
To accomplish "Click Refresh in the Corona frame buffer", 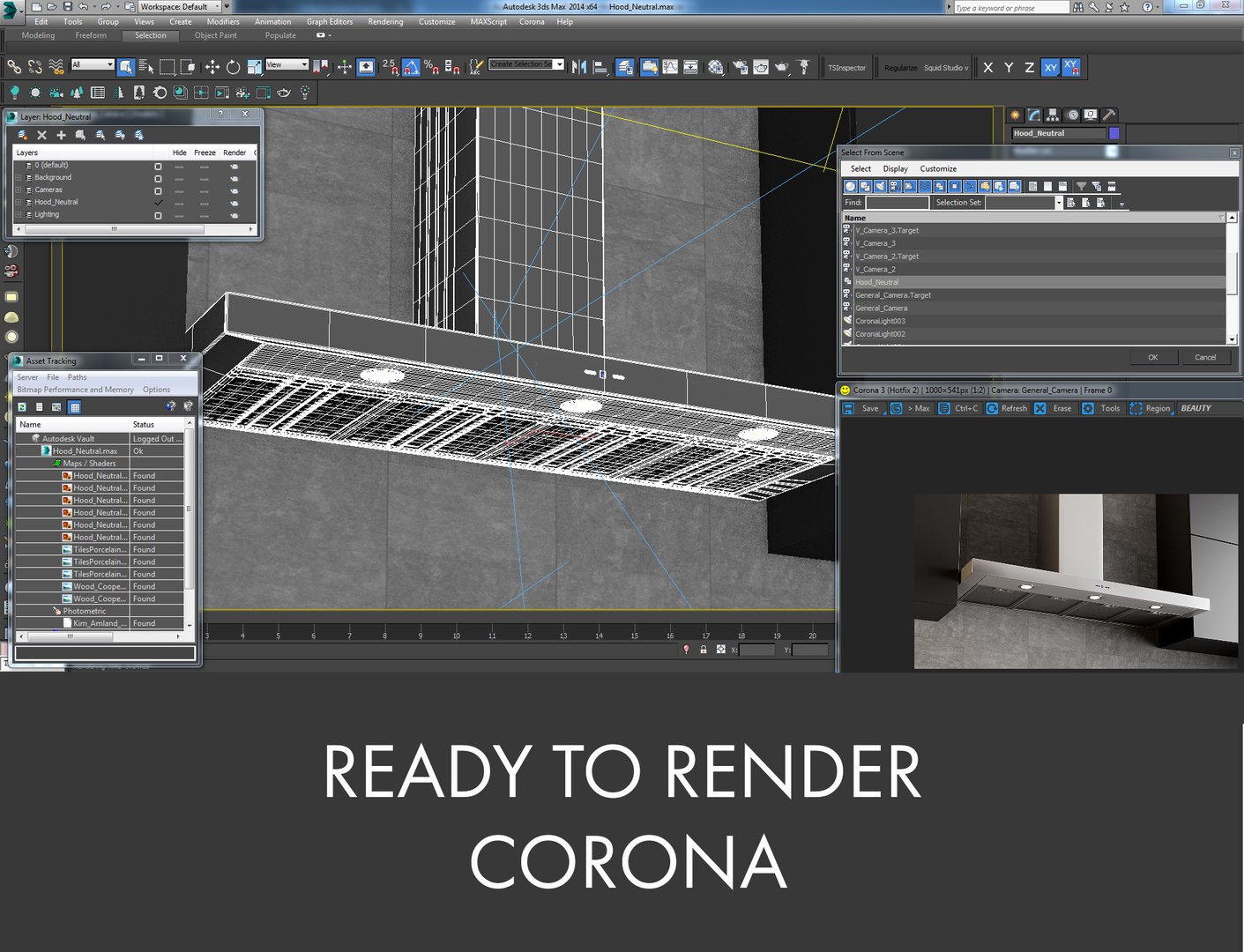I will tap(1007, 408).
